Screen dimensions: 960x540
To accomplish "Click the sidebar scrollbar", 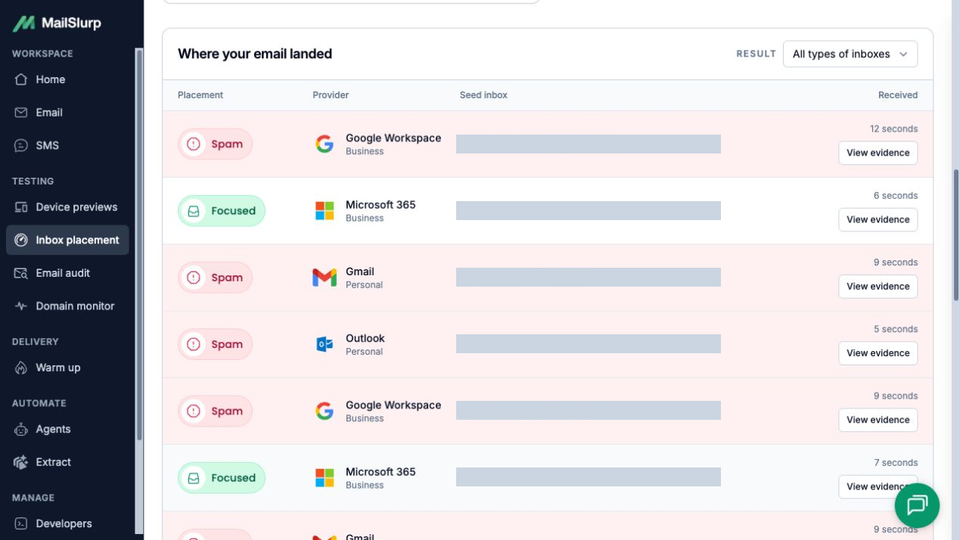I will pos(139,245).
